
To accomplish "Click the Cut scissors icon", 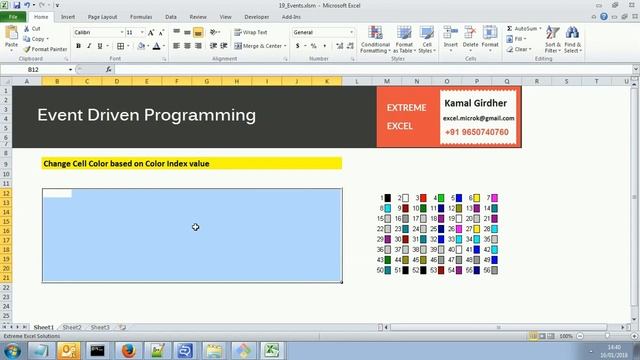I will click(27, 29).
